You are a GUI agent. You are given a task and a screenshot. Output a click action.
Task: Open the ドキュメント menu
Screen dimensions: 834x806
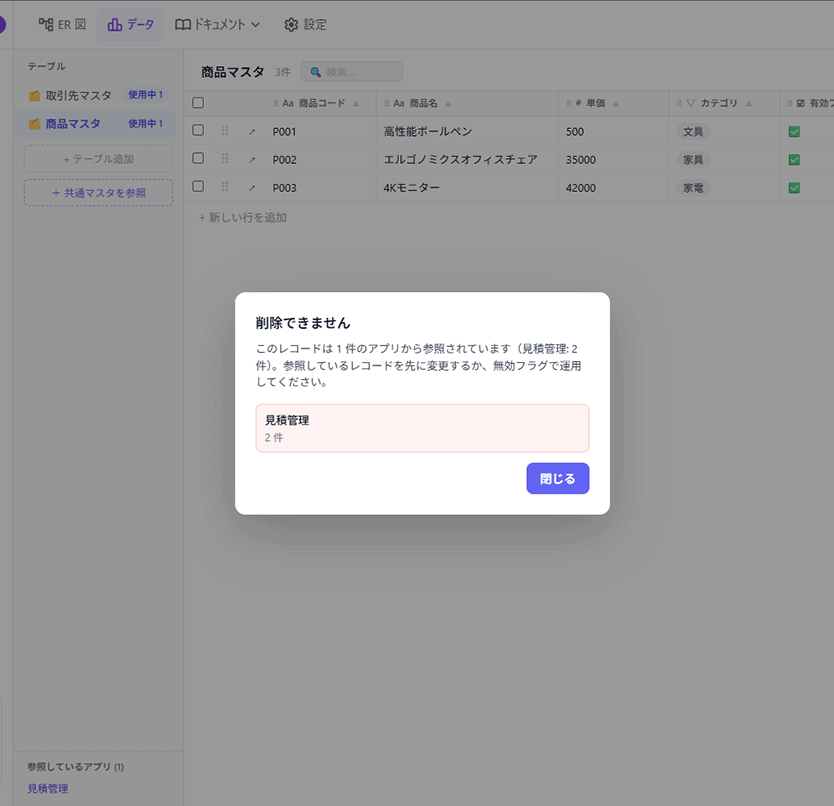tap(218, 24)
